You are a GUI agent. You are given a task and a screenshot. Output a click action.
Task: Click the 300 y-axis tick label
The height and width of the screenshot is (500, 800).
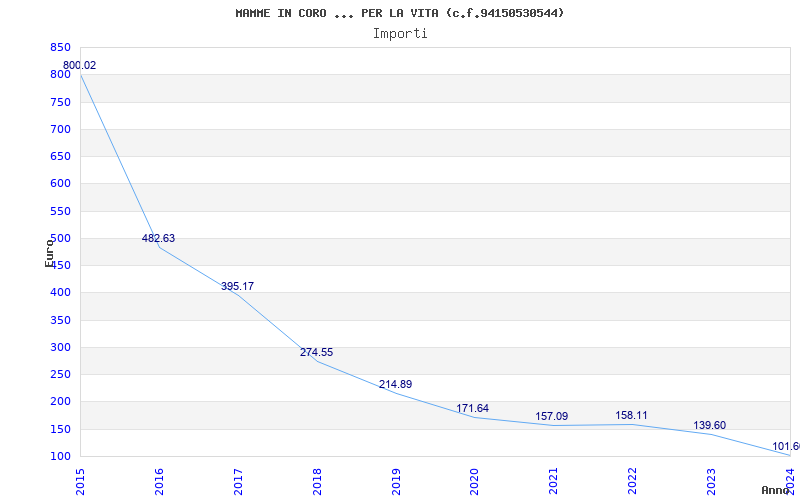[60, 347]
